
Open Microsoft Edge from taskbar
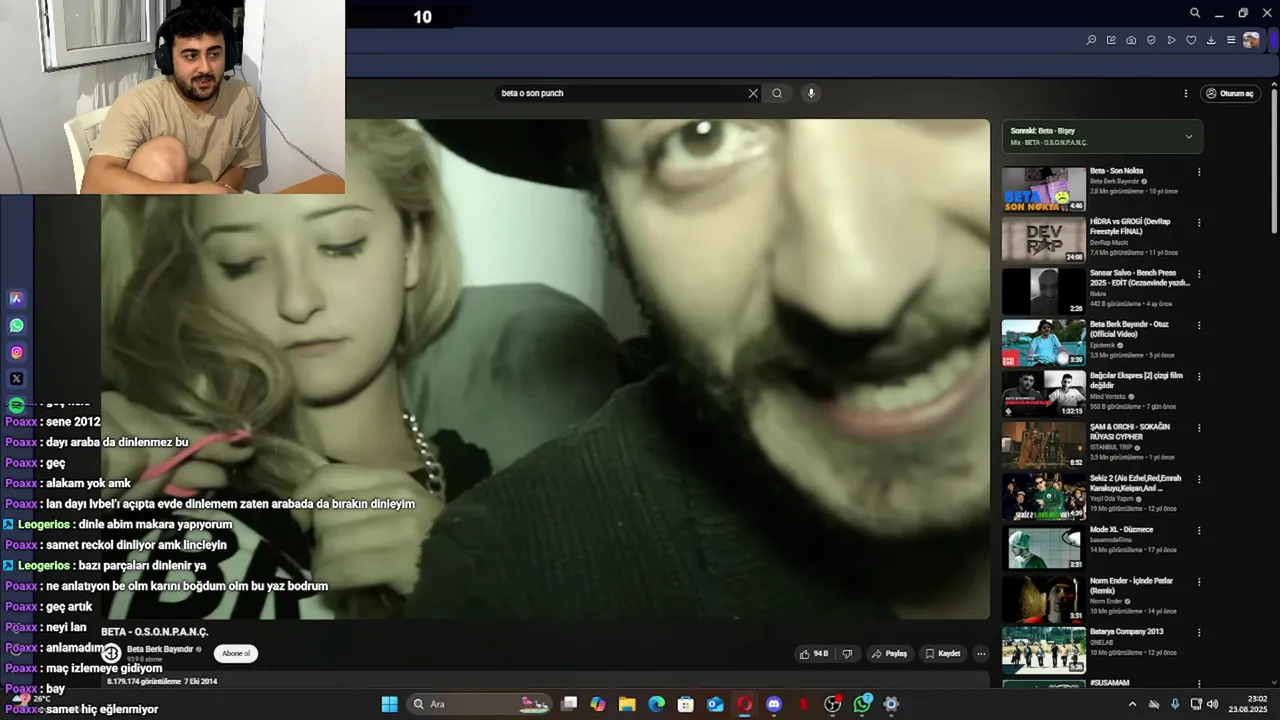tap(656, 704)
